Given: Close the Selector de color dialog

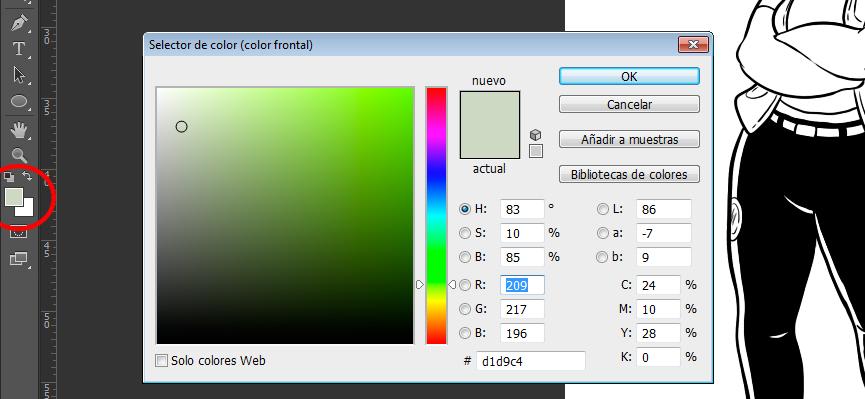Looking at the screenshot, I should coord(693,45).
